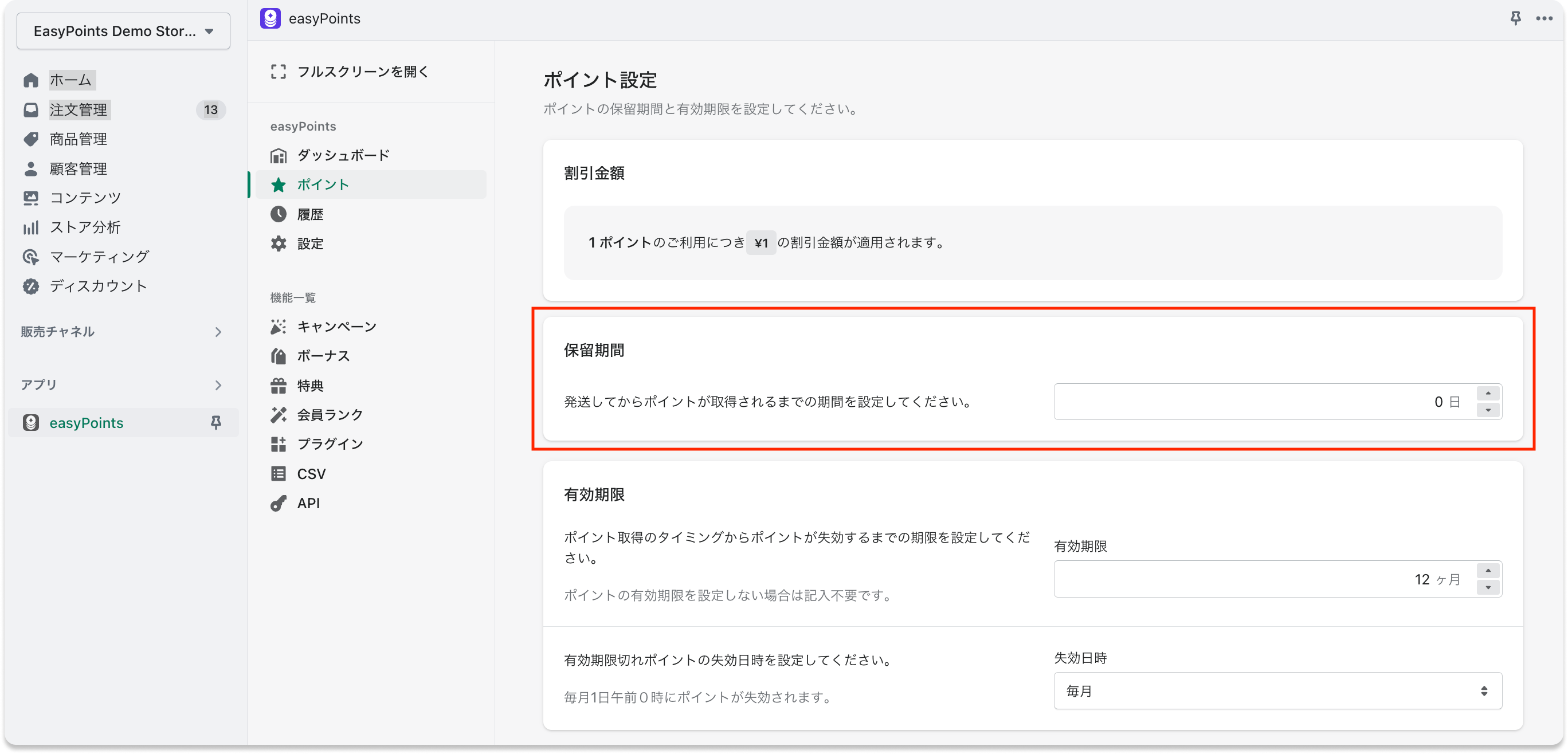Open the 失効日時 毎月 dropdown
Image resolution: width=1568 pixels, height=754 pixels.
(x=1277, y=691)
